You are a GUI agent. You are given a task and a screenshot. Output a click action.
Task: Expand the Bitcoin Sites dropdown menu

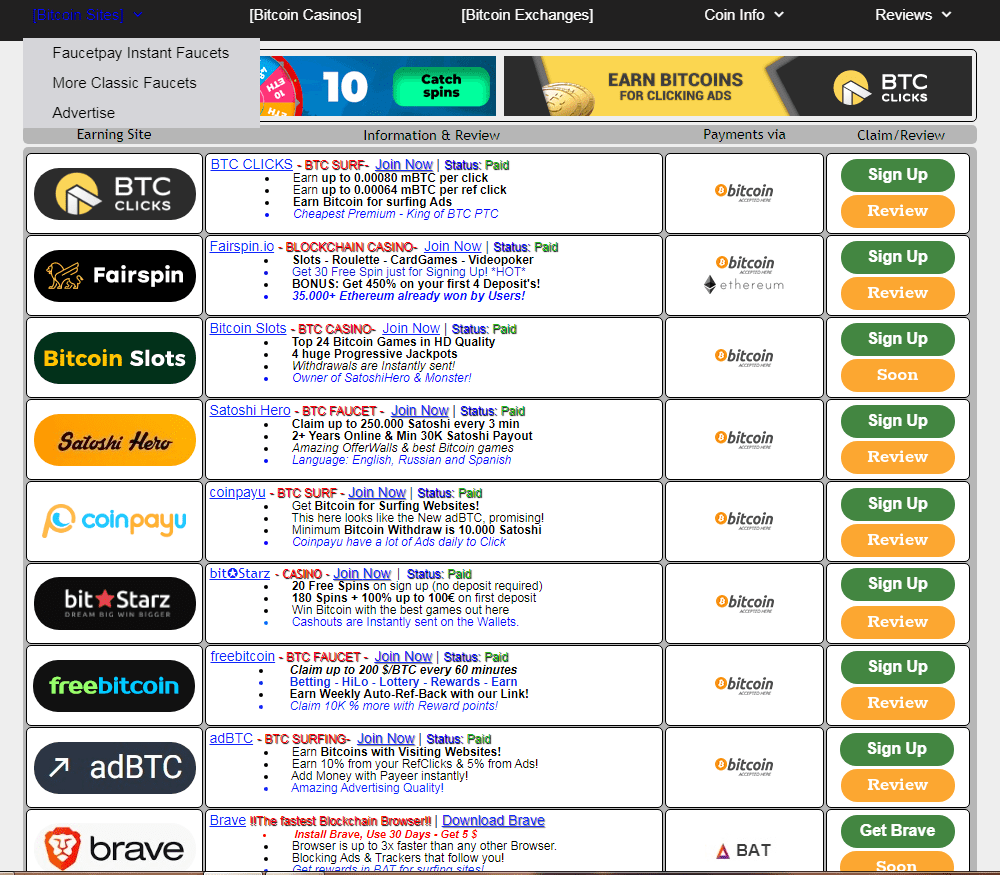click(87, 15)
